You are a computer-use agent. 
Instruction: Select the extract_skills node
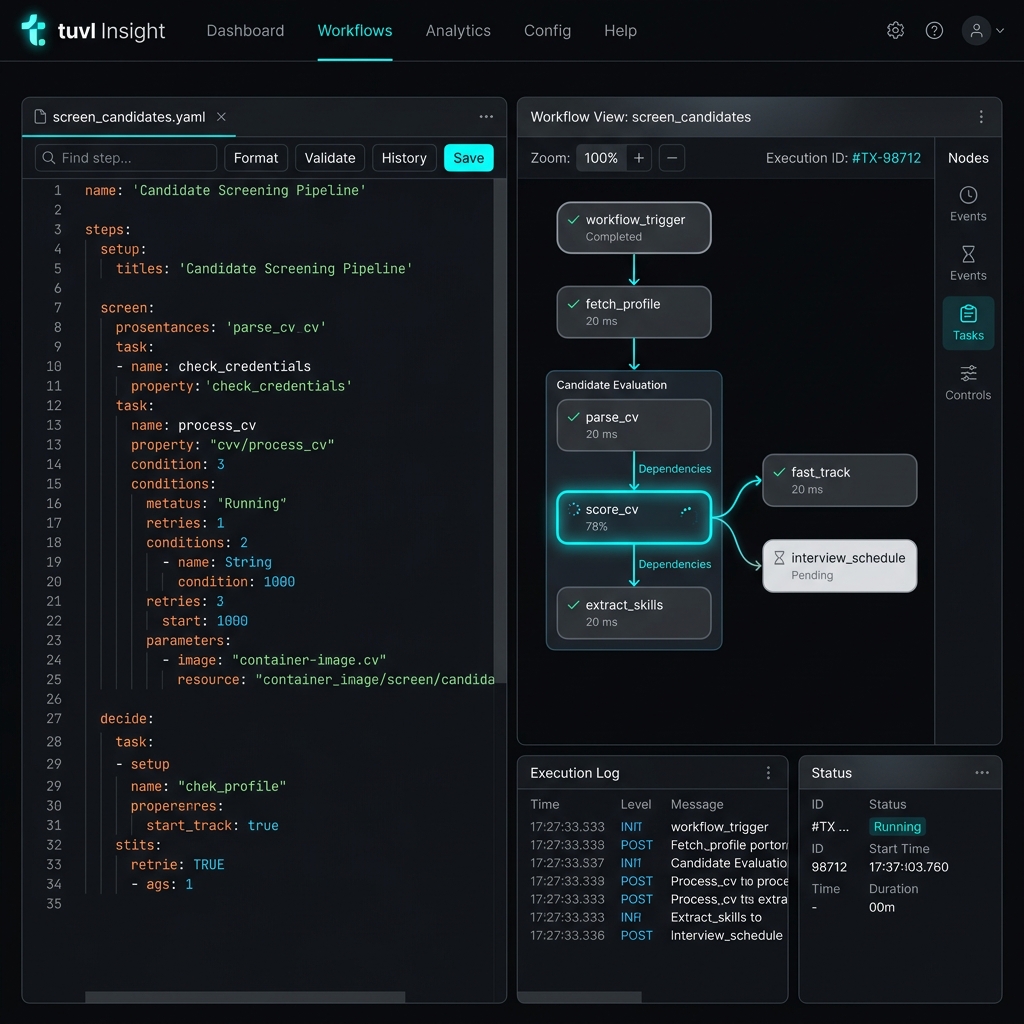tap(633, 613)
